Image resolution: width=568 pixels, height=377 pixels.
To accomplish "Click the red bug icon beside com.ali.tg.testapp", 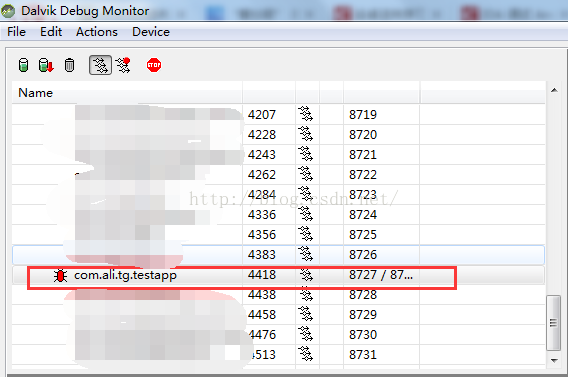I will [x=60, y=276].
